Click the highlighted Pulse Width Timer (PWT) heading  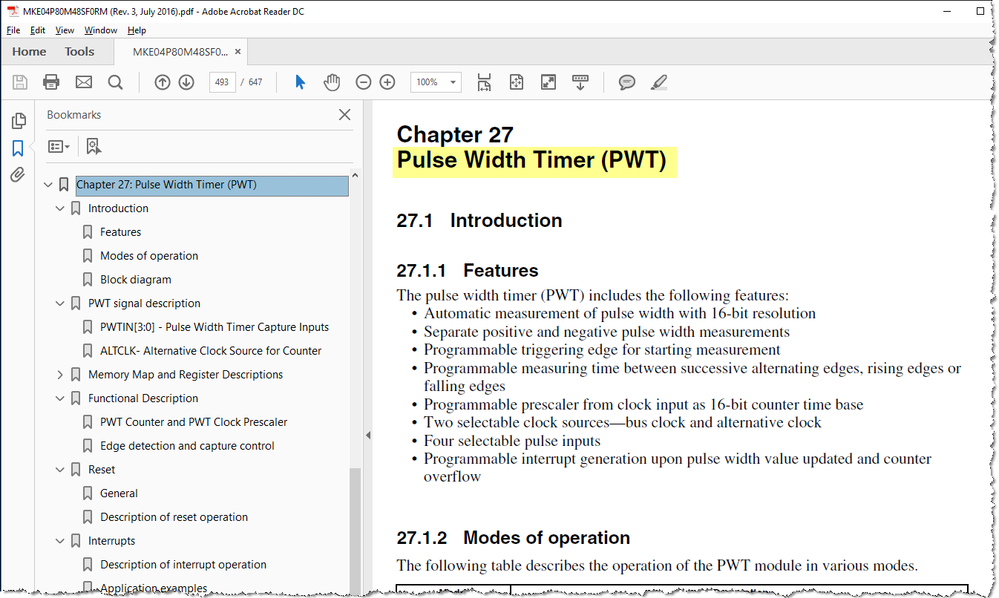(531, 160)
